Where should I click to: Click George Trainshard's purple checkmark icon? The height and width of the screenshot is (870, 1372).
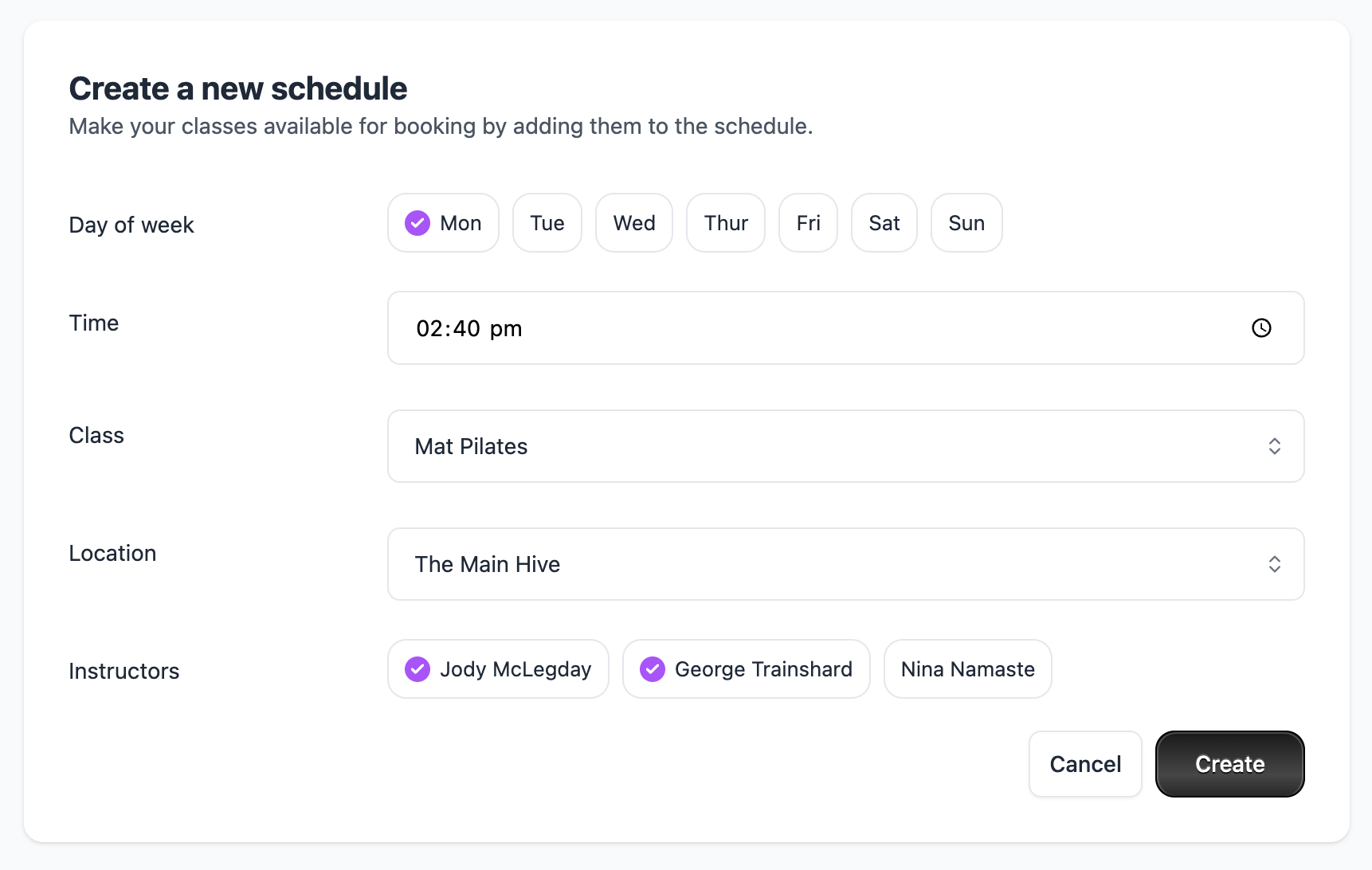click(653, 669)
